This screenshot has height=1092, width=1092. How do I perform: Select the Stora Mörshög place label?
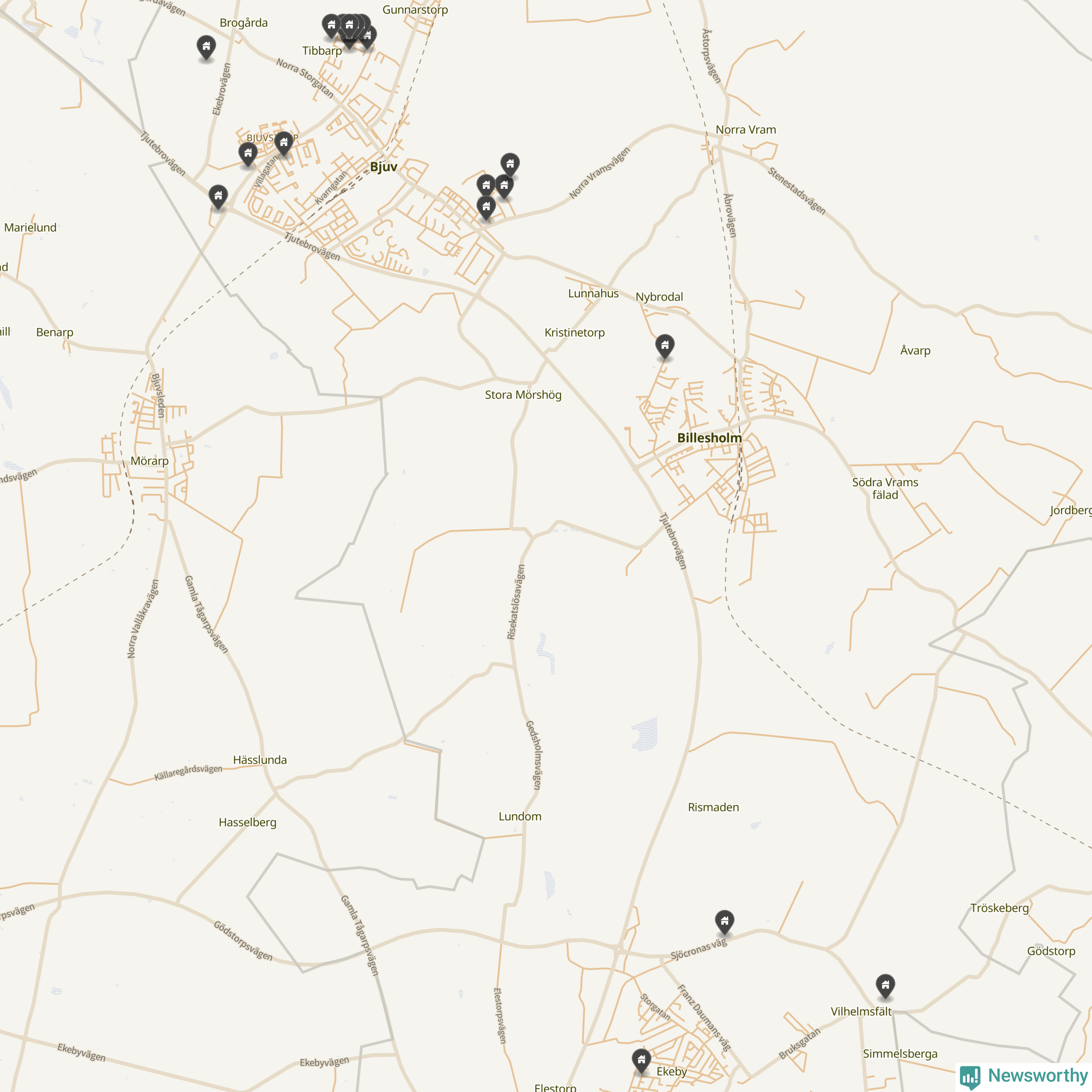[x=523, y=395]
